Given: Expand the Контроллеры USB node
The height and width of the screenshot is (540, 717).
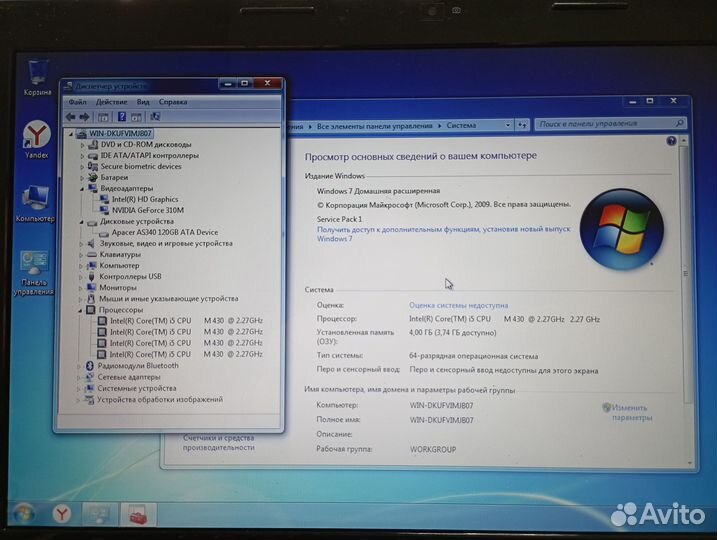Looking at the screenshot, I should 80,277.
